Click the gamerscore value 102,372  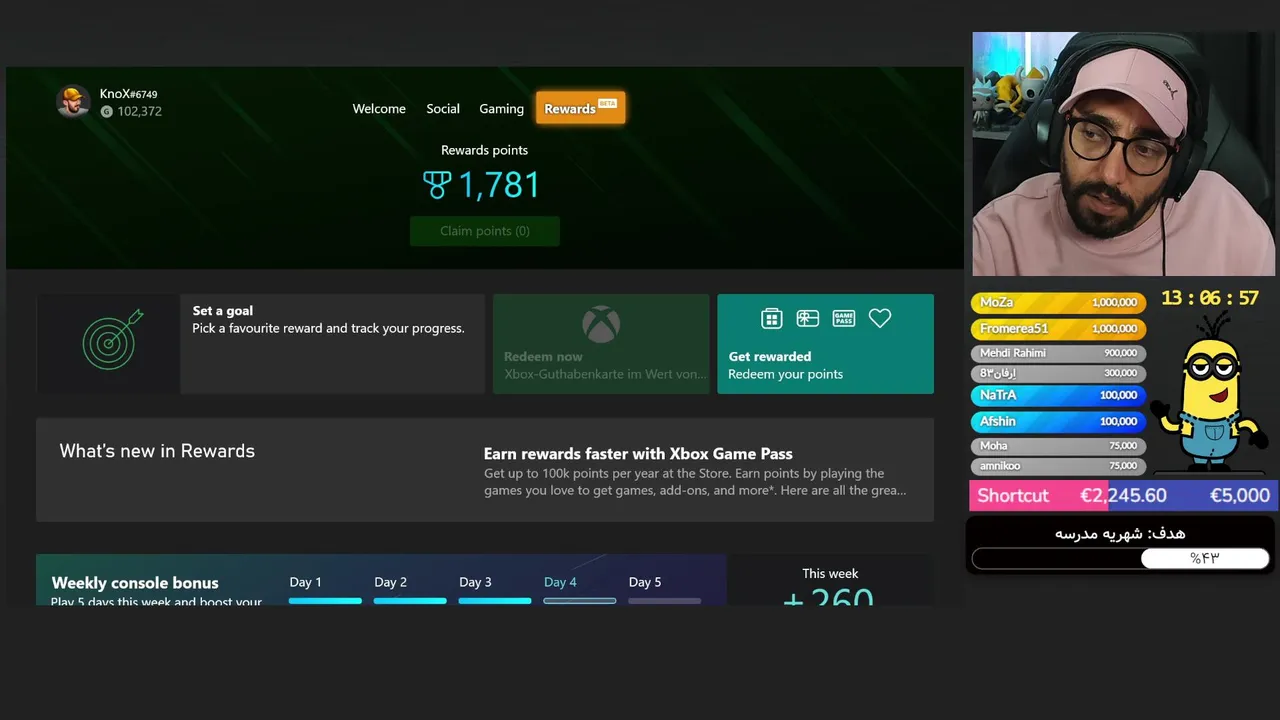(x=140, y=112)
